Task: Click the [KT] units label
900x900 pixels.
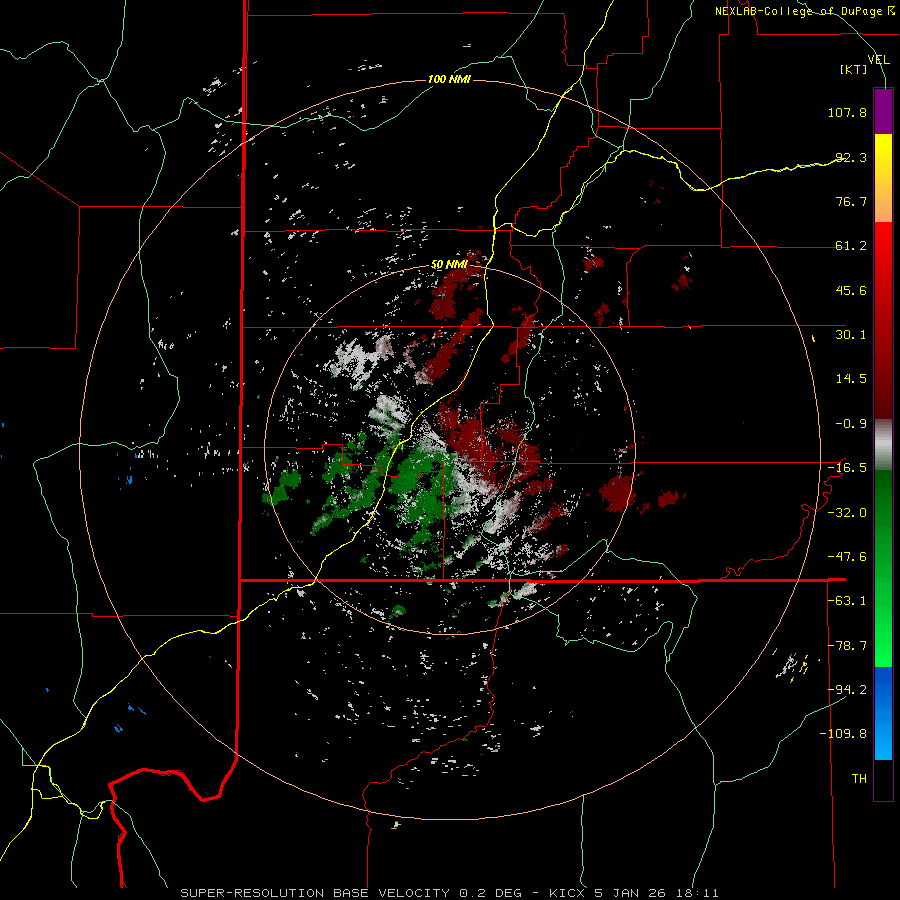Action: (x=853, y=69)
